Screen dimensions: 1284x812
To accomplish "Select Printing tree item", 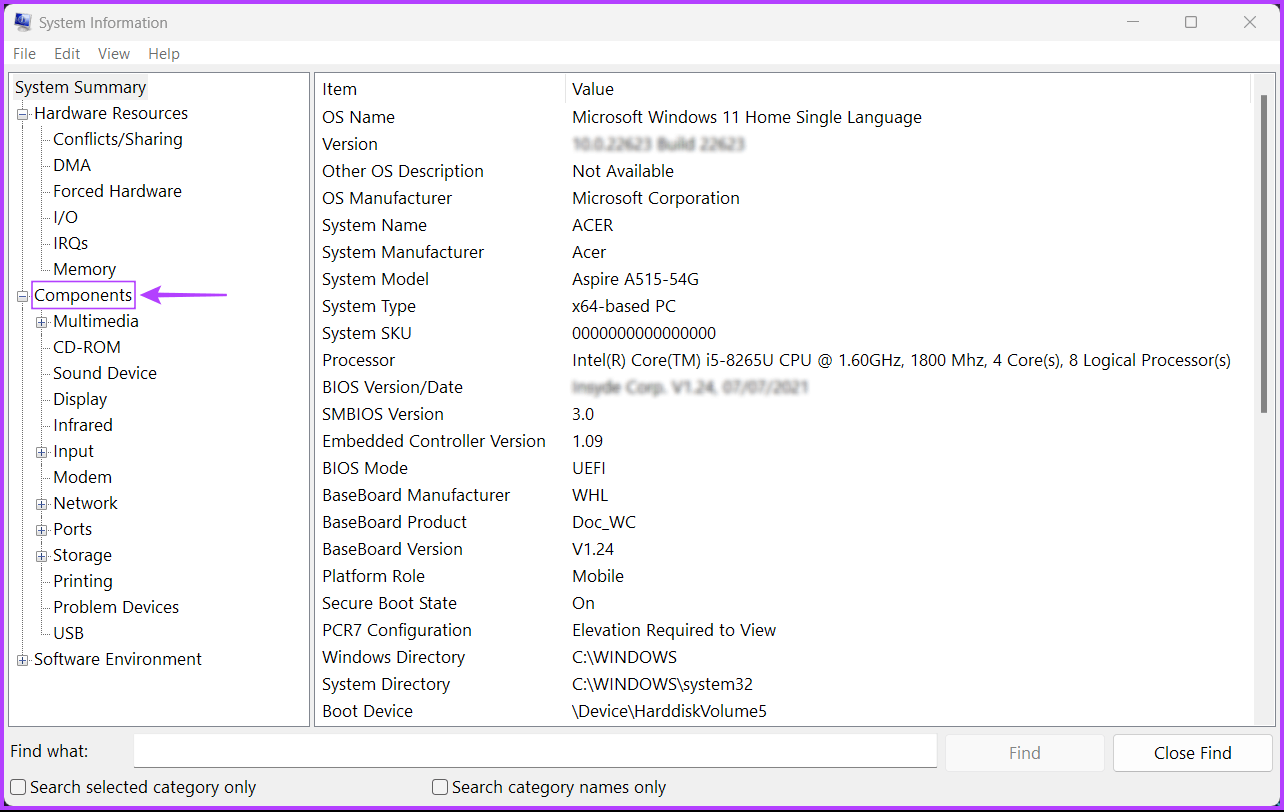I will point(83,581).
